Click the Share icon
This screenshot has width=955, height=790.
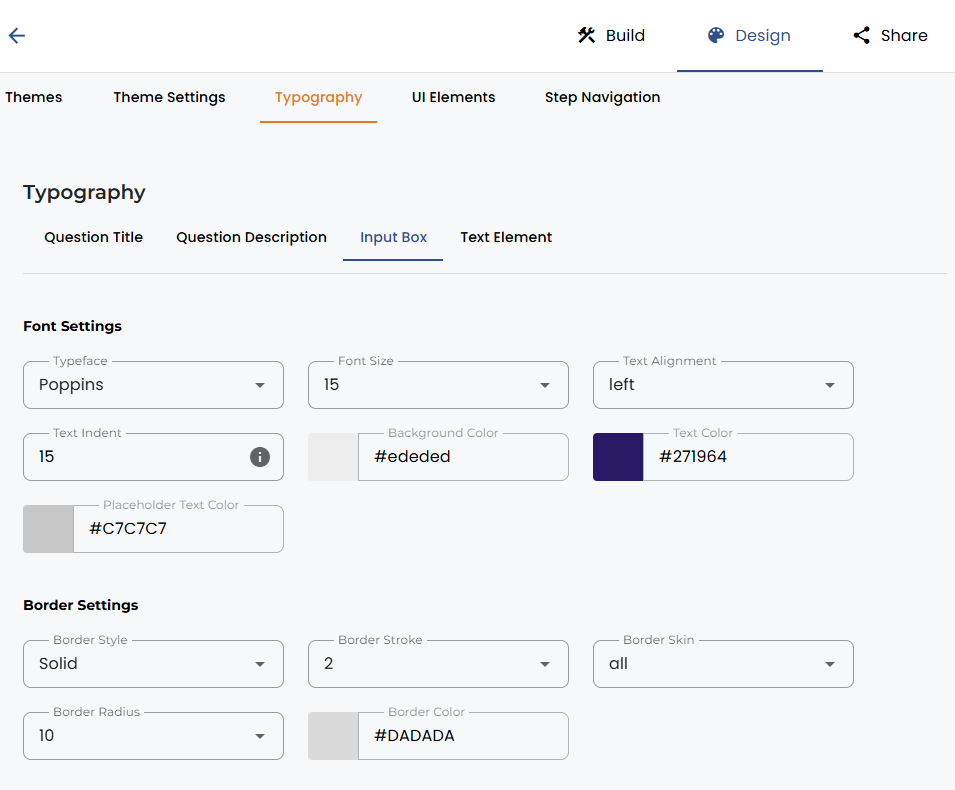861,35
